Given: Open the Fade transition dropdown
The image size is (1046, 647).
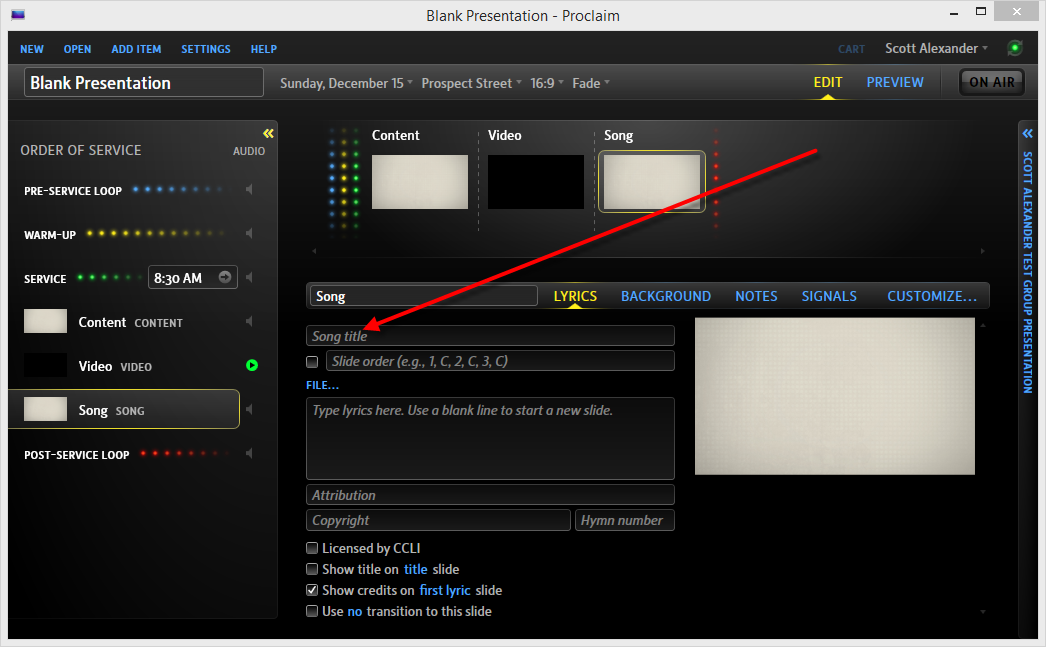Looking at the screenshot, I should tap(591, 83).
